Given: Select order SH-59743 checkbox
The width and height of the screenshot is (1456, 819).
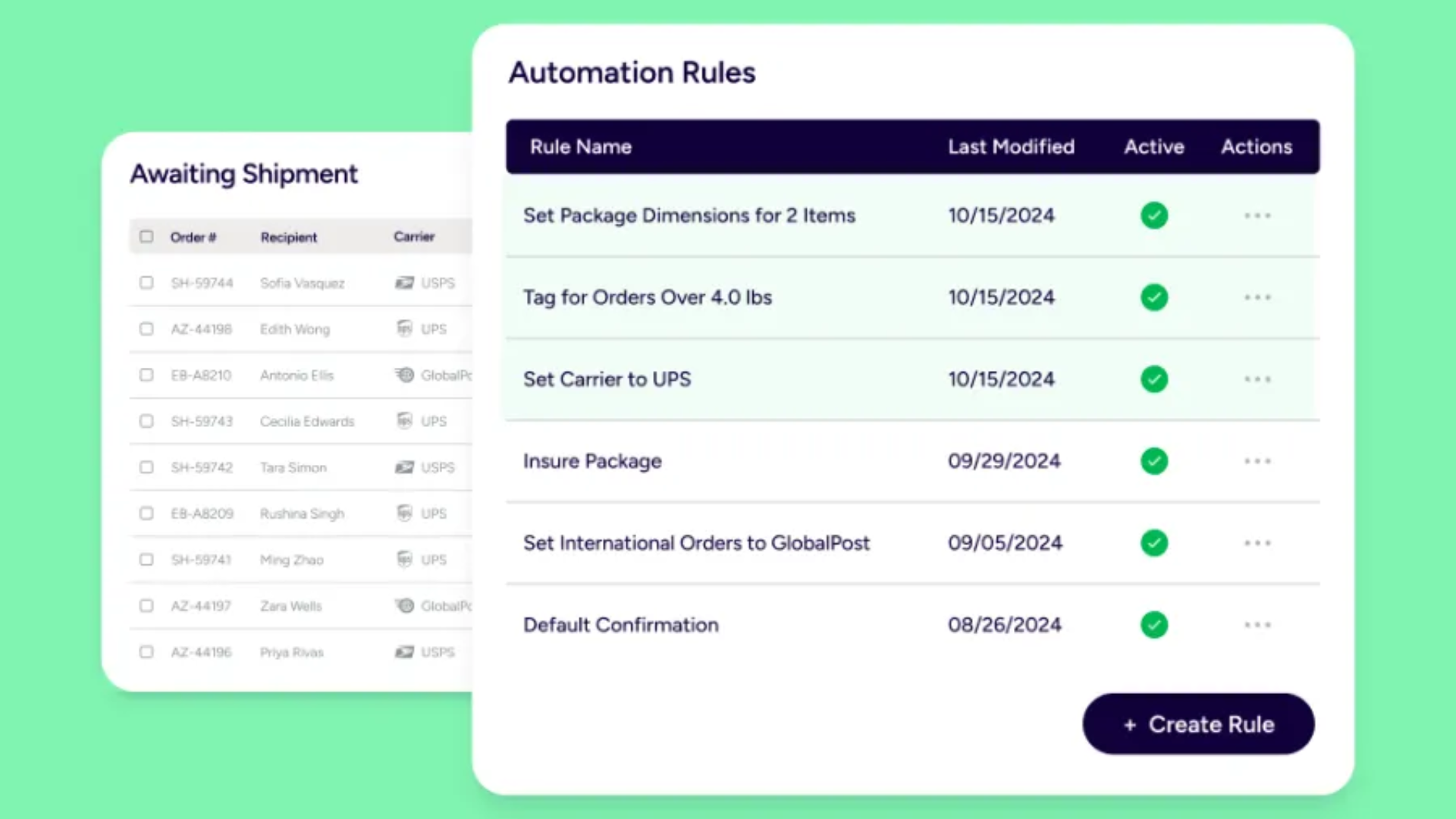Looking at the screenshot, I should click(x=146, y=421).
